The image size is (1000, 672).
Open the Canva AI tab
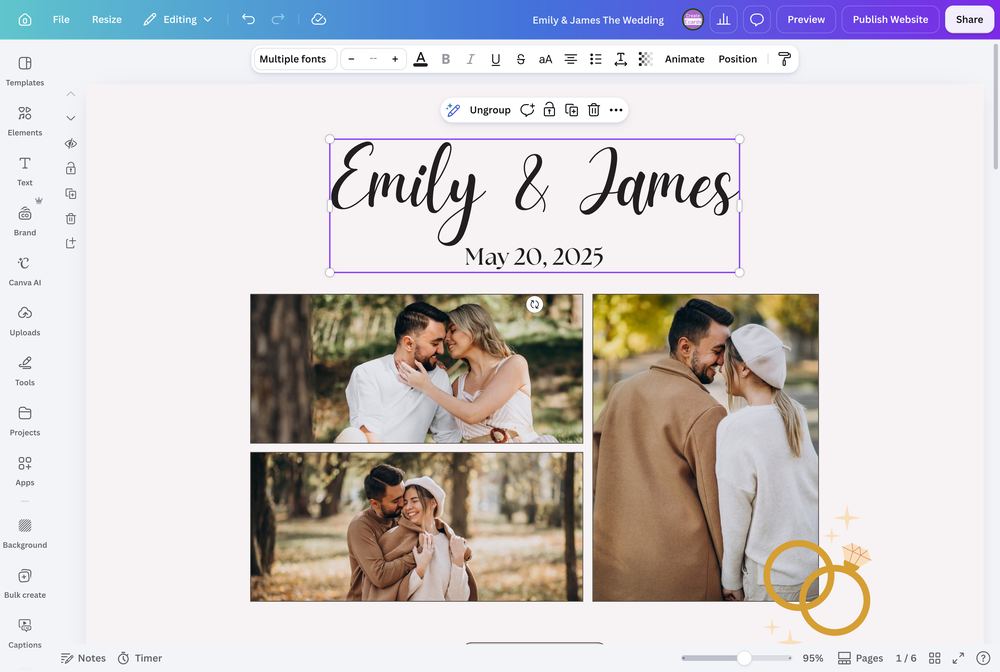point(25,271)
